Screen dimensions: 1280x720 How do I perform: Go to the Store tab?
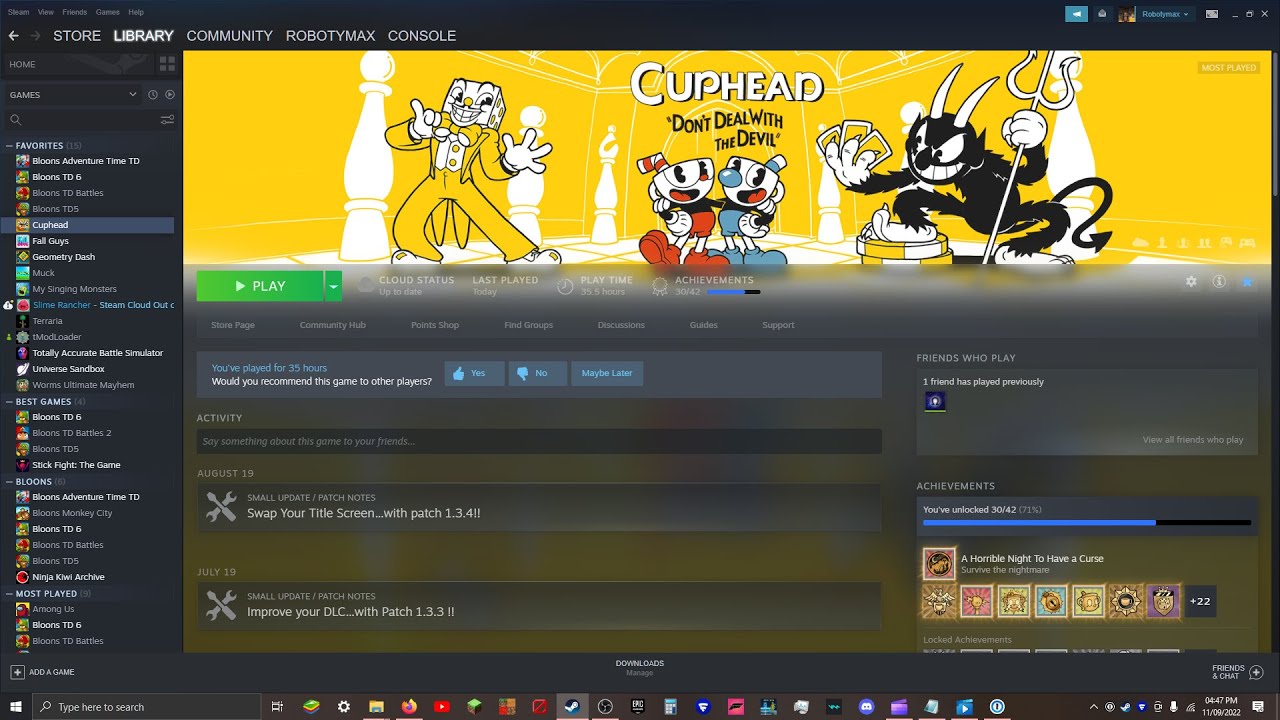point(77,36)
